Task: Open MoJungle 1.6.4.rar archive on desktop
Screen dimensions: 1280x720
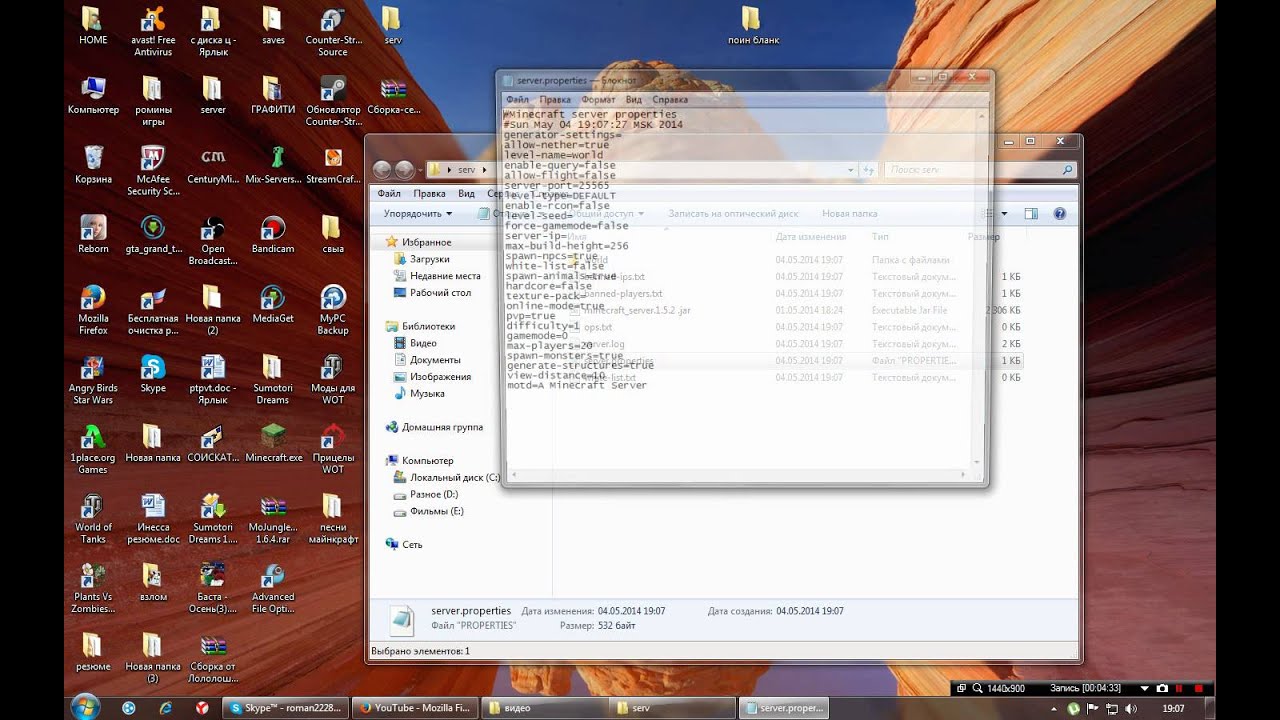Action: [273, 518]
